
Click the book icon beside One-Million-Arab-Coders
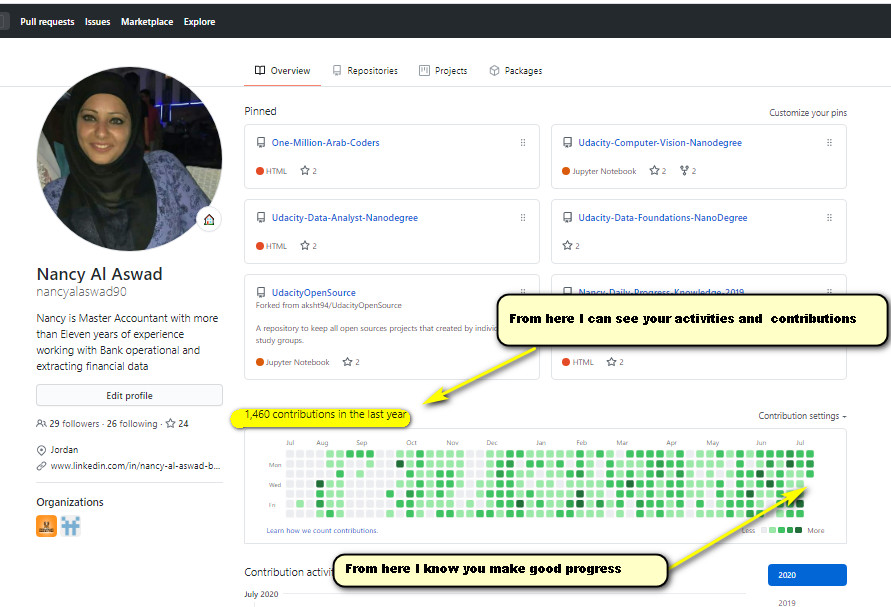click(x=262, y=143)
